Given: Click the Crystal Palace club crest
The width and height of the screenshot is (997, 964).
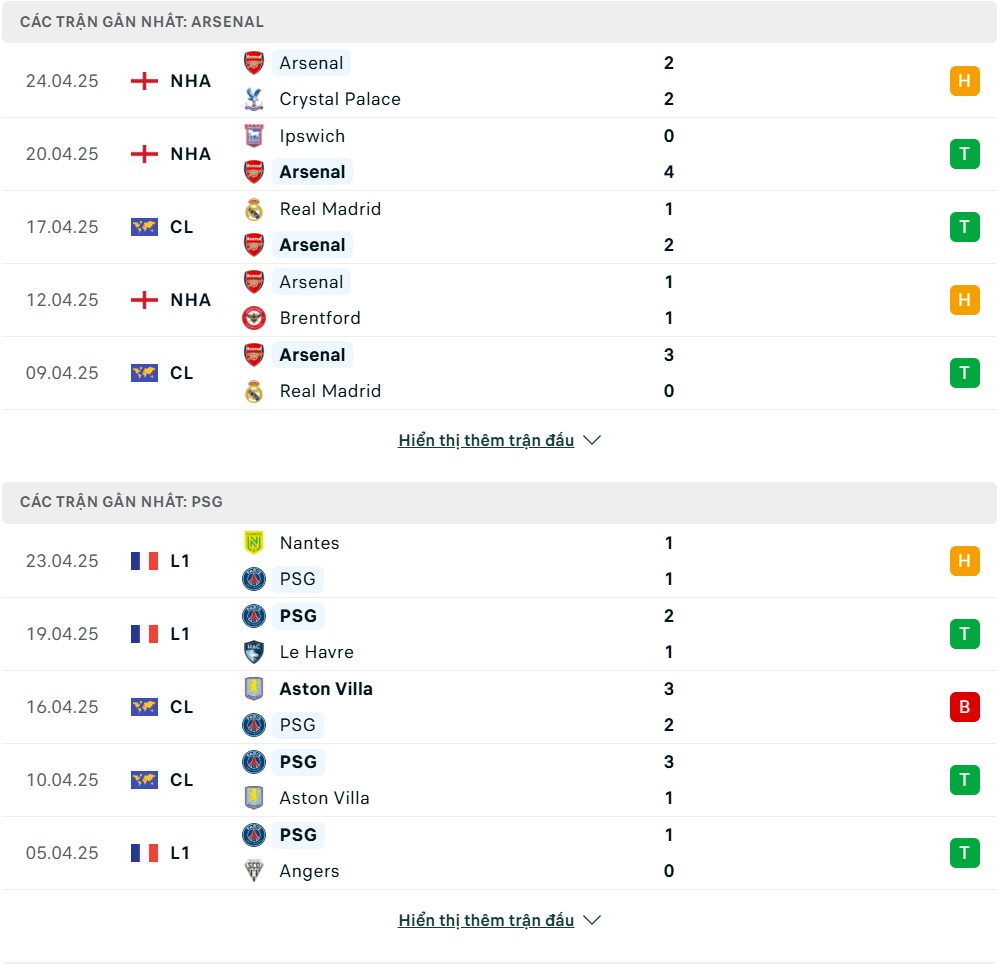Looking at the screenshot, I should coord(254,99).
